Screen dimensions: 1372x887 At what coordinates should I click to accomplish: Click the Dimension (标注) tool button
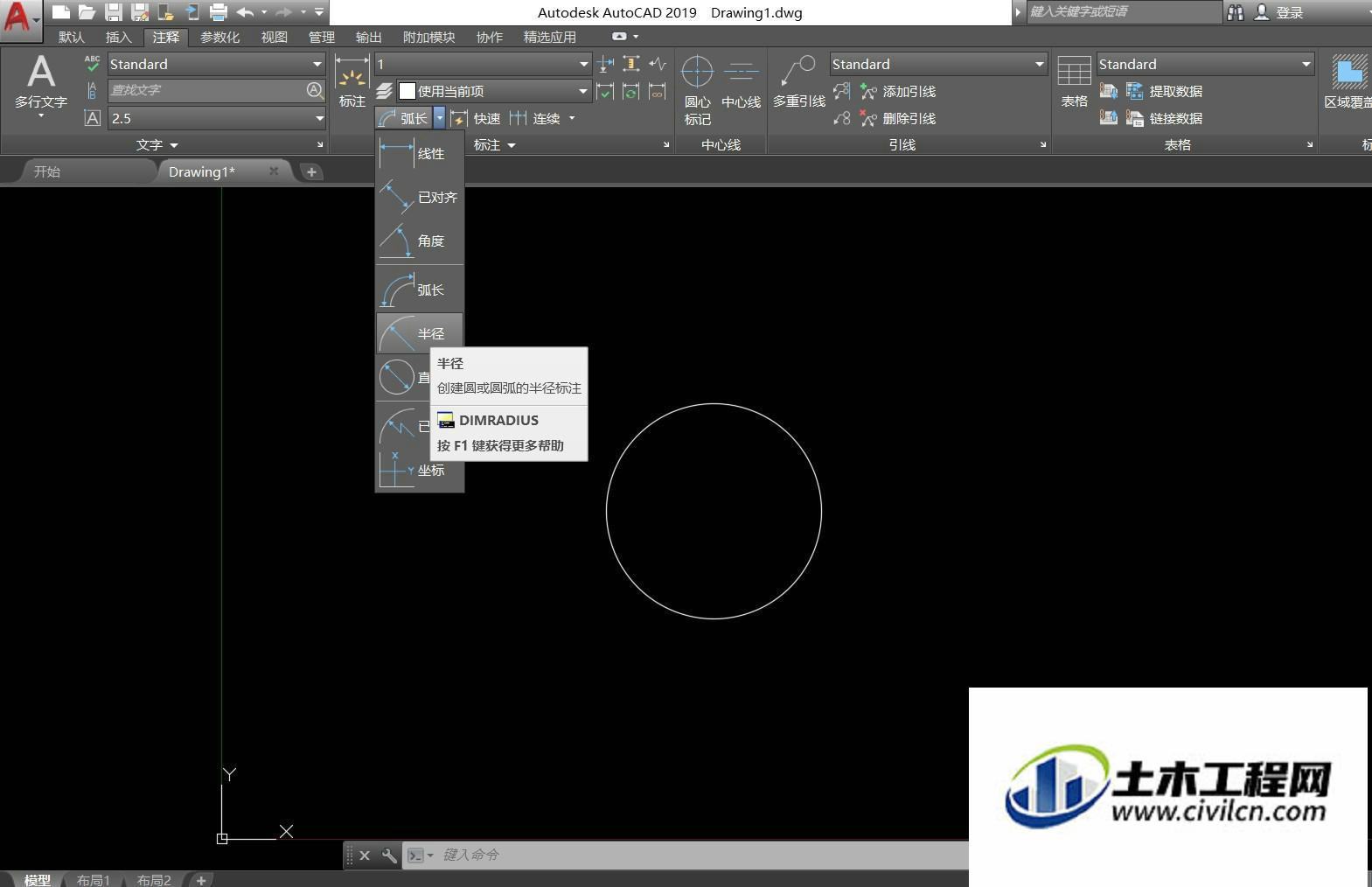(x=352, y=81)
